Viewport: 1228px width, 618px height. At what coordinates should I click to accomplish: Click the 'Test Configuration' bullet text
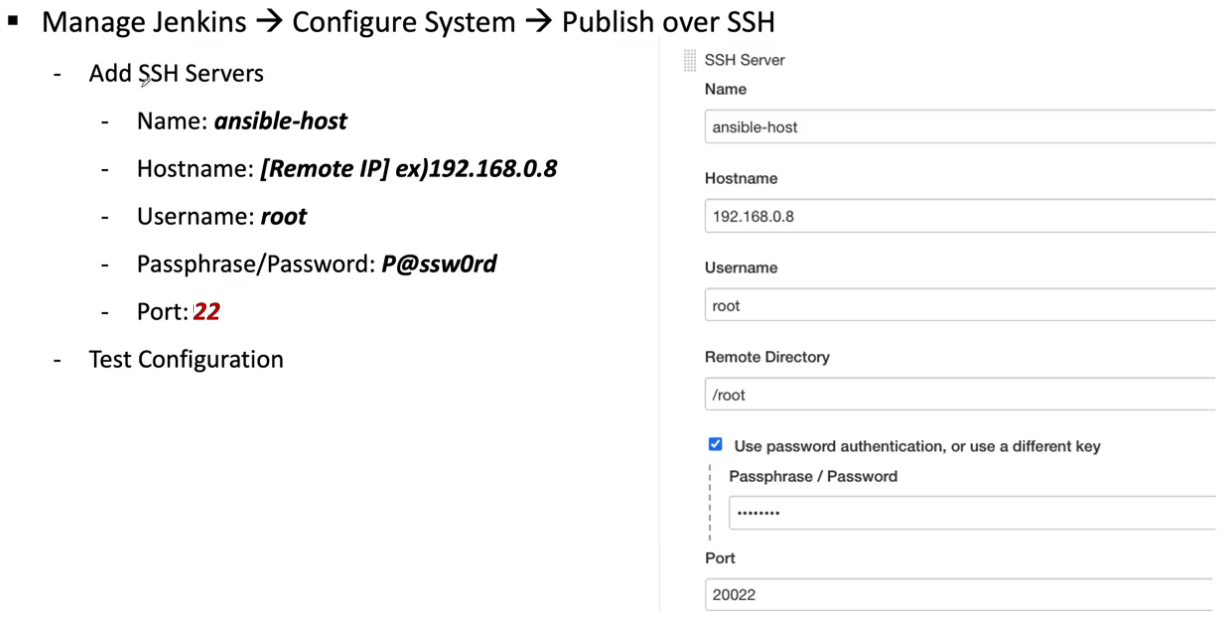(x=186, y=359)
